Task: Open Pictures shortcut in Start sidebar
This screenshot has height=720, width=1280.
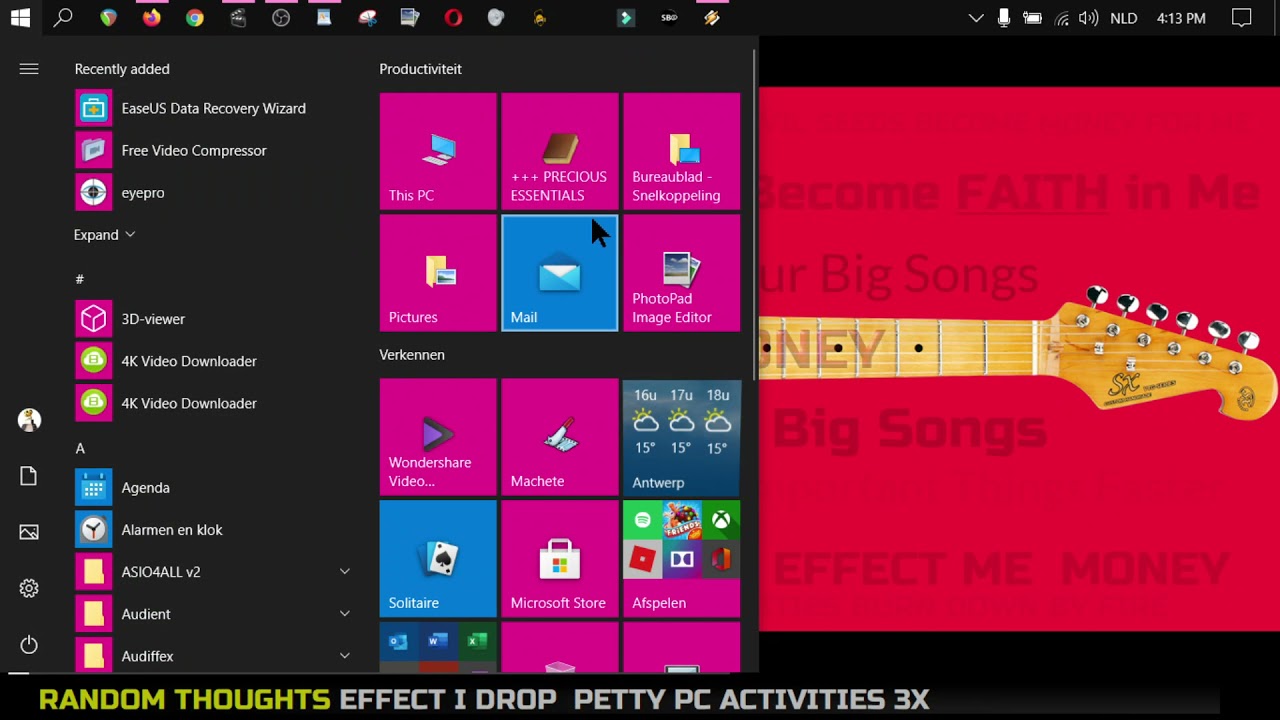Action: (x=29, y=533)
